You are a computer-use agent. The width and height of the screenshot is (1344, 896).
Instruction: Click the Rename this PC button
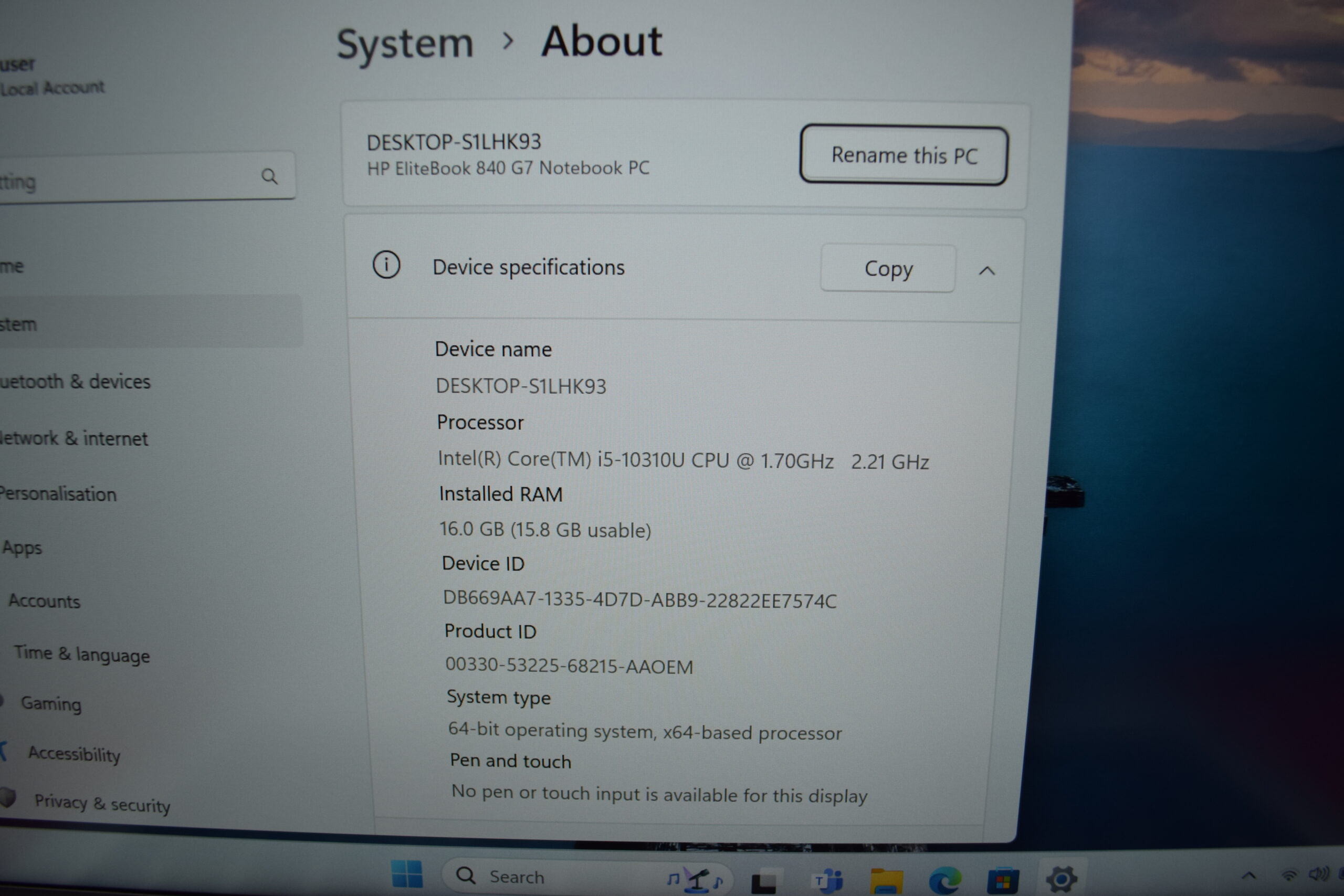click(904, 155)
